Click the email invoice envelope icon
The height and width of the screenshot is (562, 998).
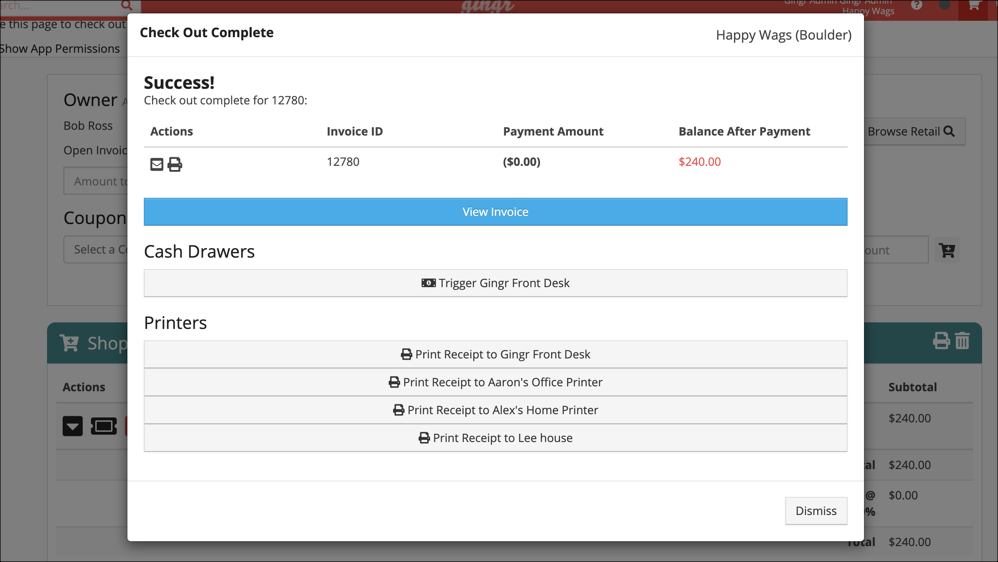click(x=157, y=164)
